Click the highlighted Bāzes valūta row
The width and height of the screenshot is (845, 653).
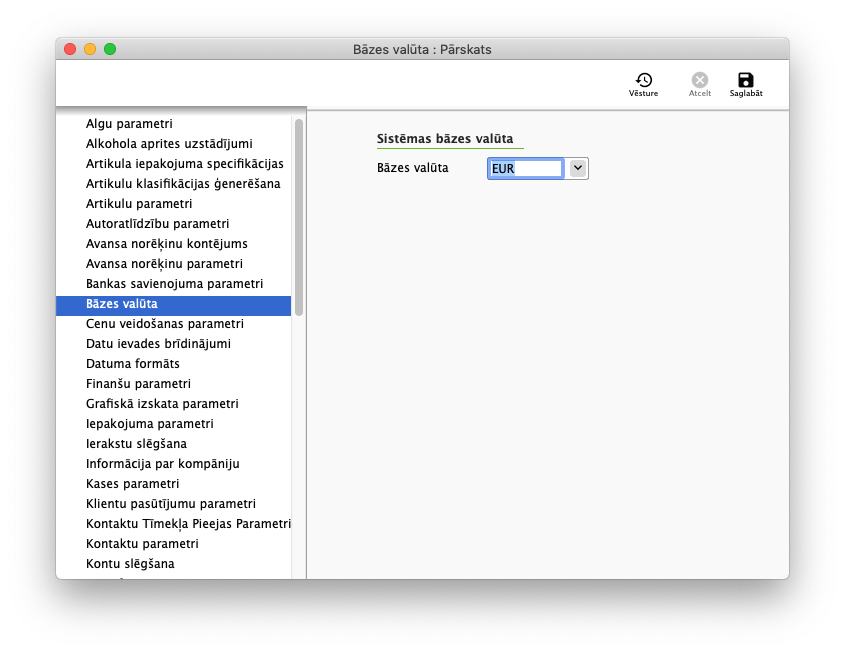click(x=174, y=304)
